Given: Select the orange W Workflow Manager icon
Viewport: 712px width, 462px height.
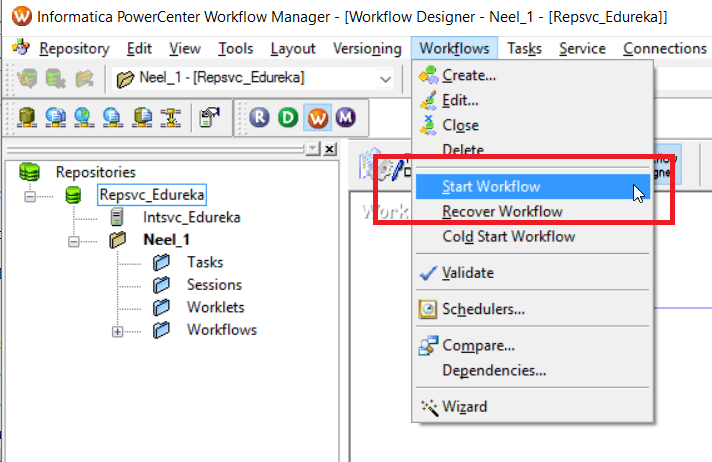Looking at the screenshot, I should 317,118.
